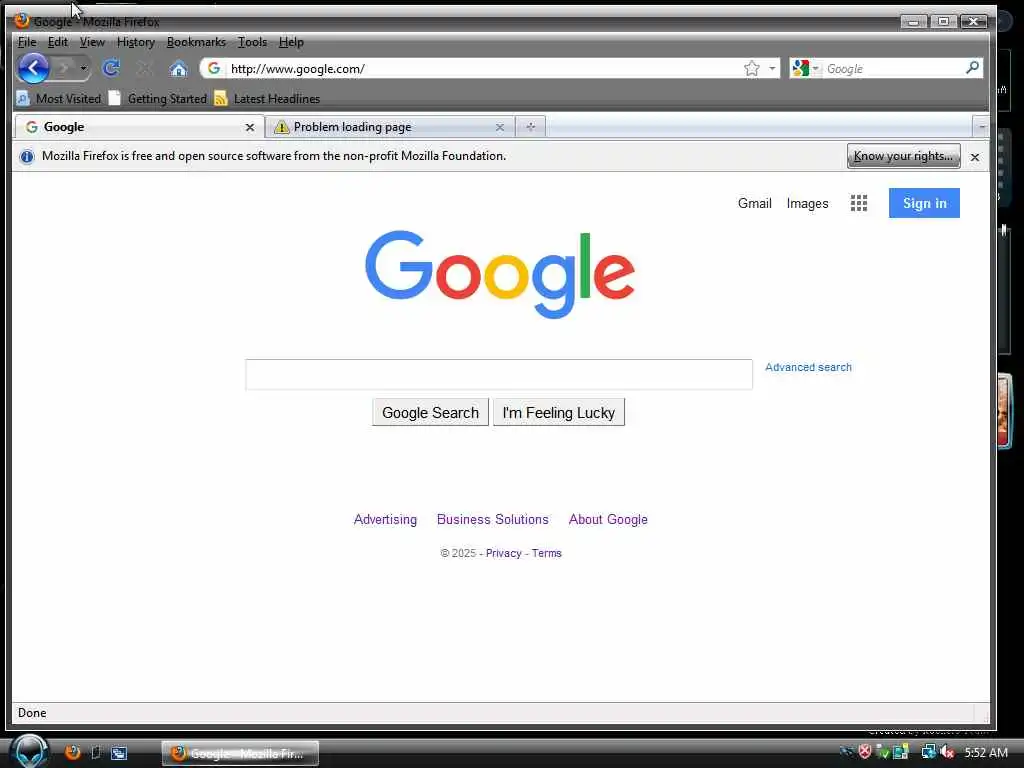Click the Know your rights button
1024x768 pixels.
click(903, 156)
